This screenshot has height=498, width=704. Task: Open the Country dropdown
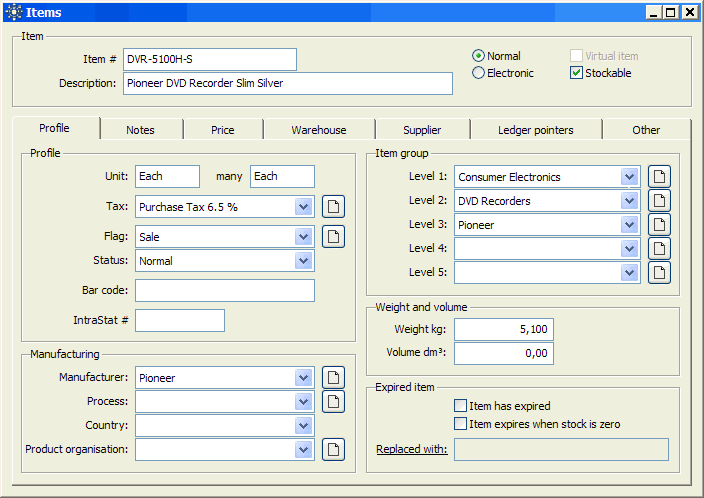[304, 426]
